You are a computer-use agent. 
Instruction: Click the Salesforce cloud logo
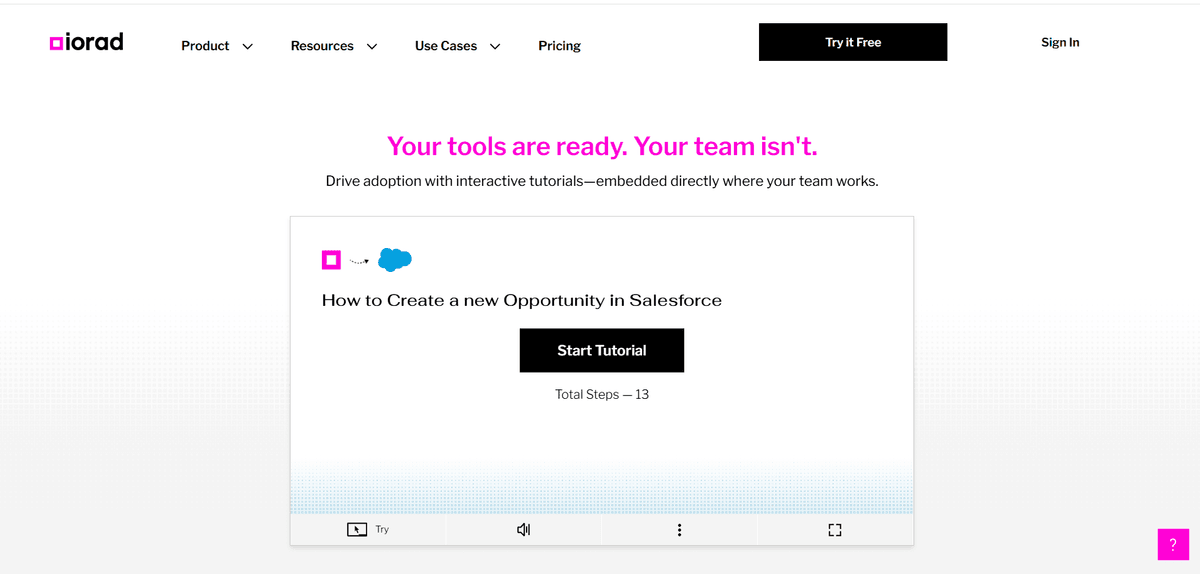point(395,260)
